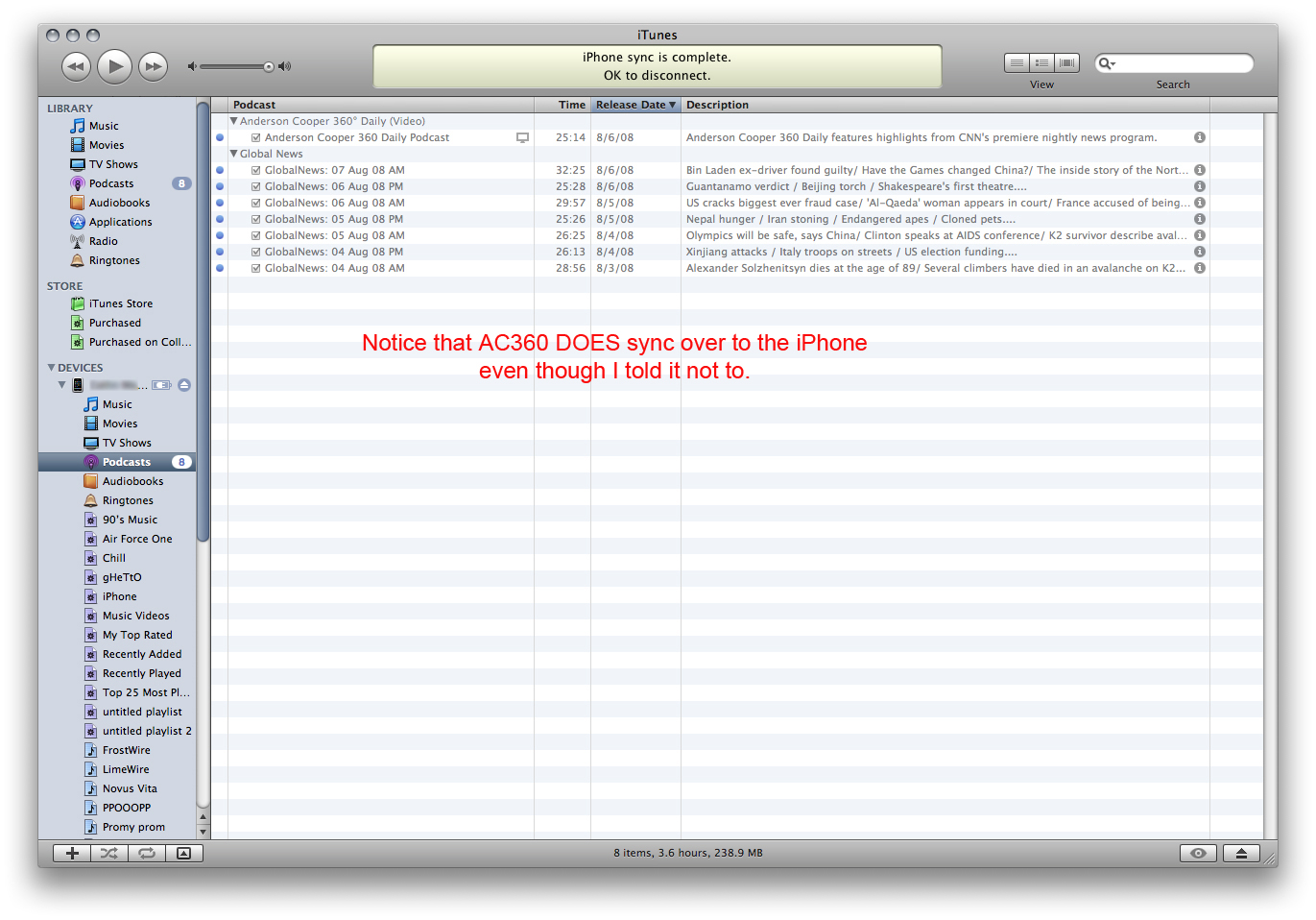Toggle repeat mode
The height and width of the screenshot is (920, 1316).
147,853
